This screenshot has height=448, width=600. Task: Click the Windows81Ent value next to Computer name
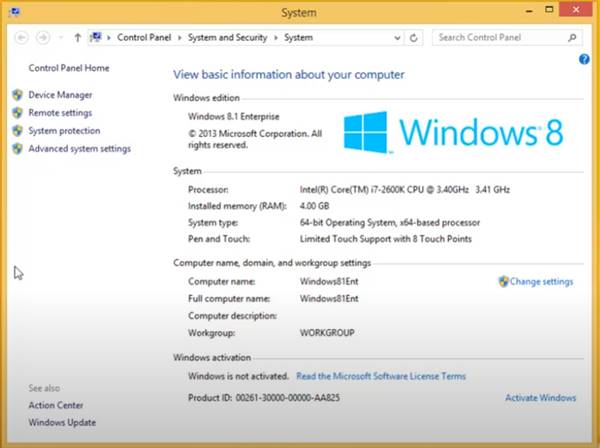point(329,282)
